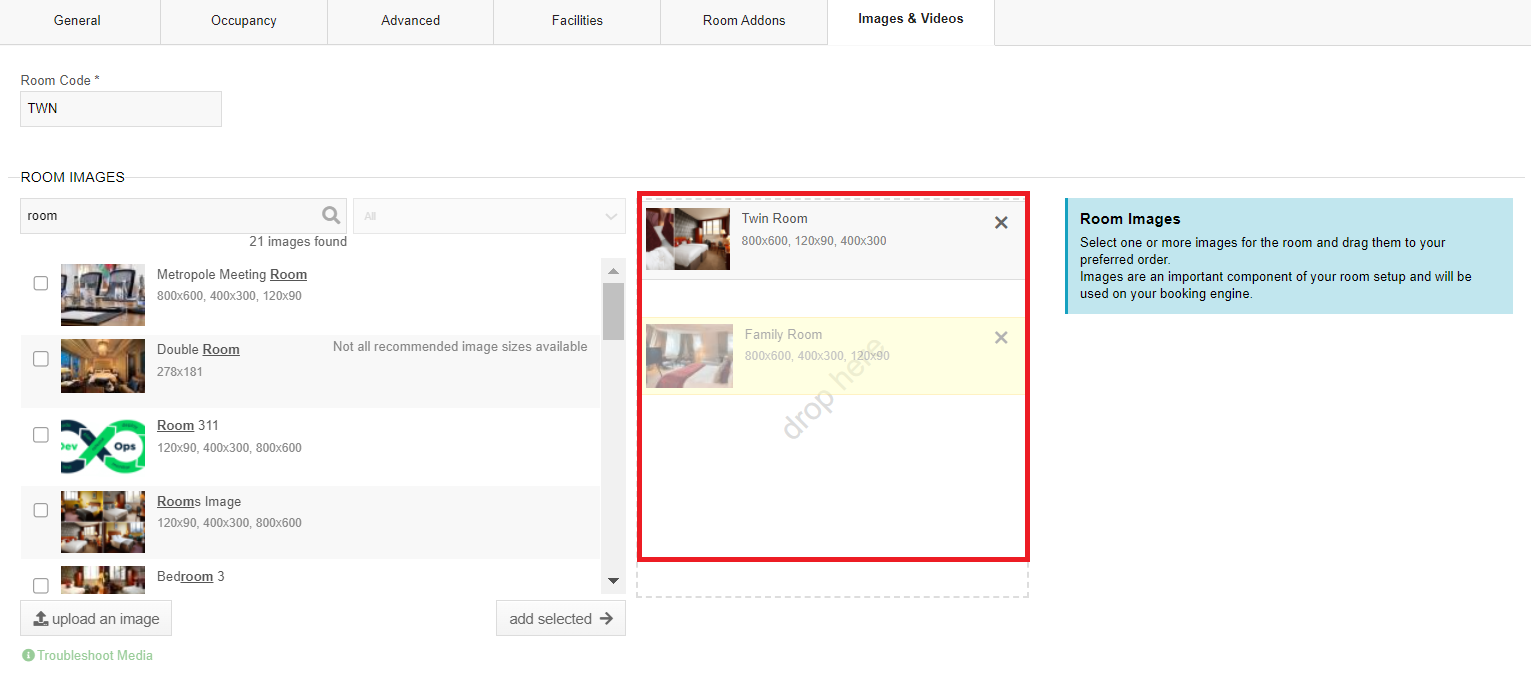Click the Room Code input field

tap(121, 109)
